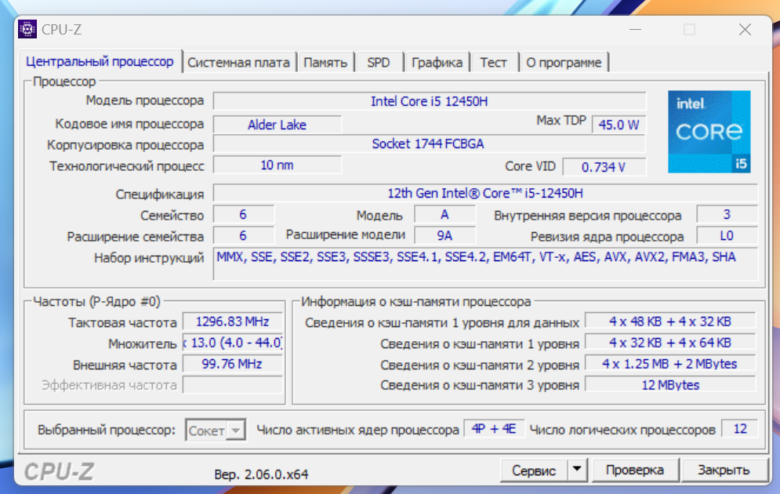Click the CPU-Z app icon in title bar
Screen dimensions: 780x494
click(x=27, y=29)
